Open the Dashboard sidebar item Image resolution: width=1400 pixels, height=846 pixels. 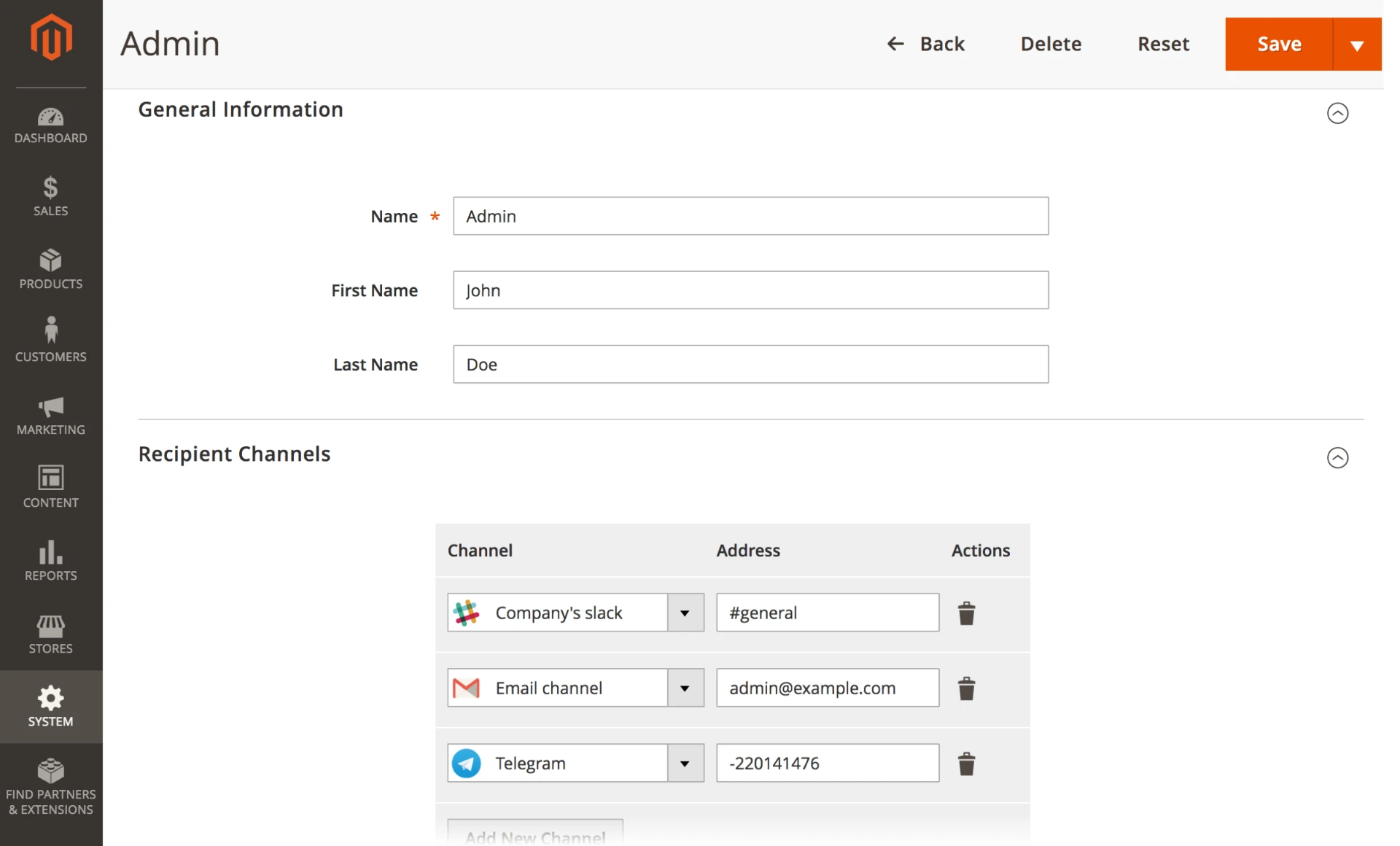coord(51,125)
